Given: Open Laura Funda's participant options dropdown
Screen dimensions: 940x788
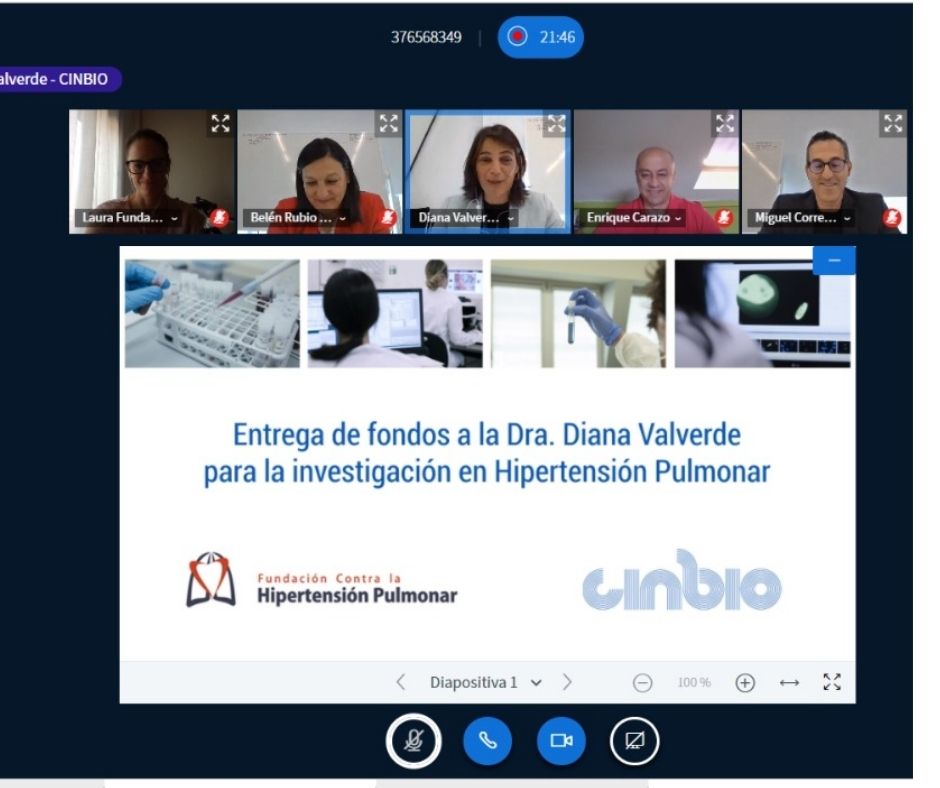Looking at the screenshot, I should (x=174, y=218).
